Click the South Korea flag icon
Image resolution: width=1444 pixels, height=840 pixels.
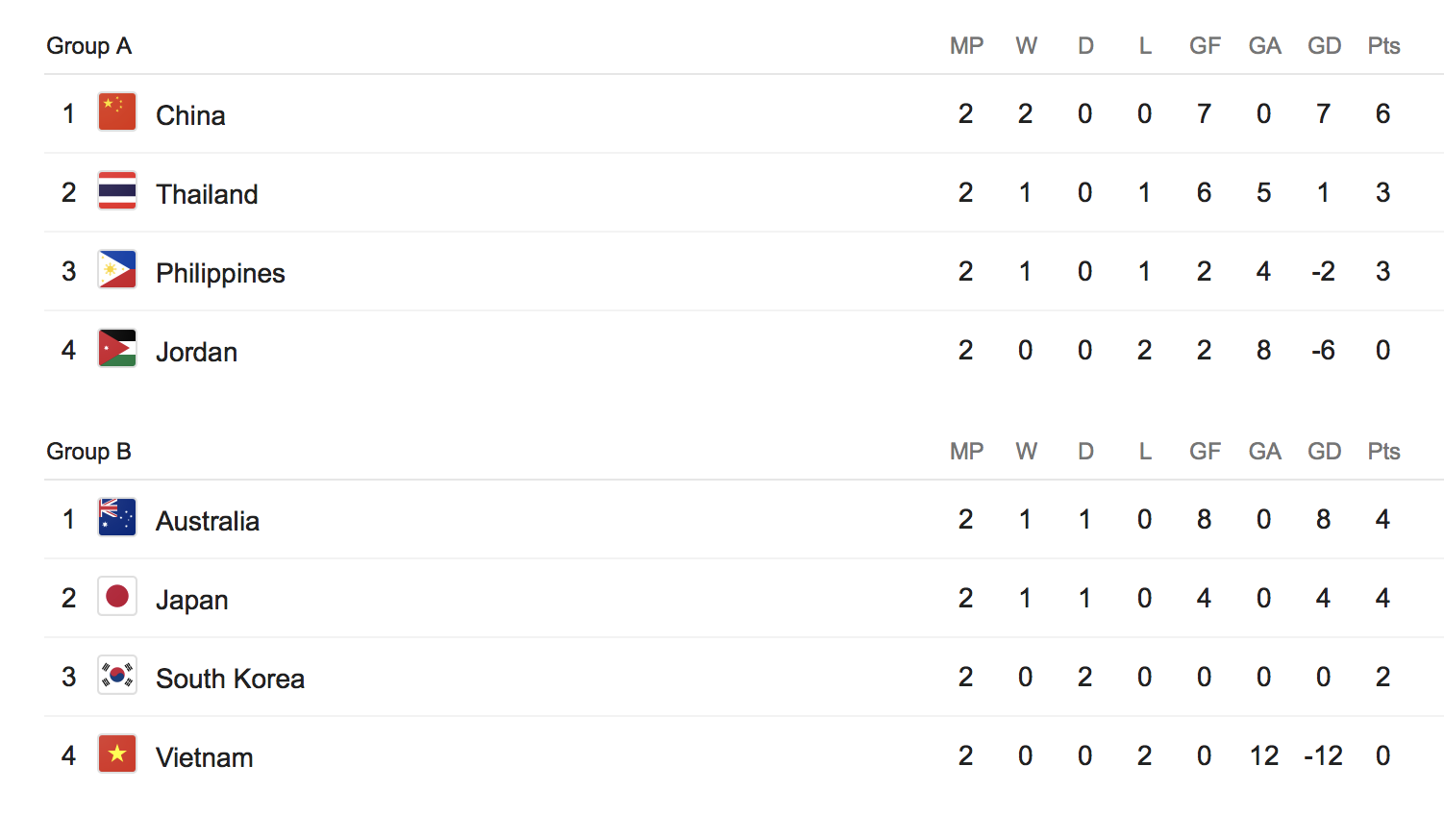(x=117, y=676)
